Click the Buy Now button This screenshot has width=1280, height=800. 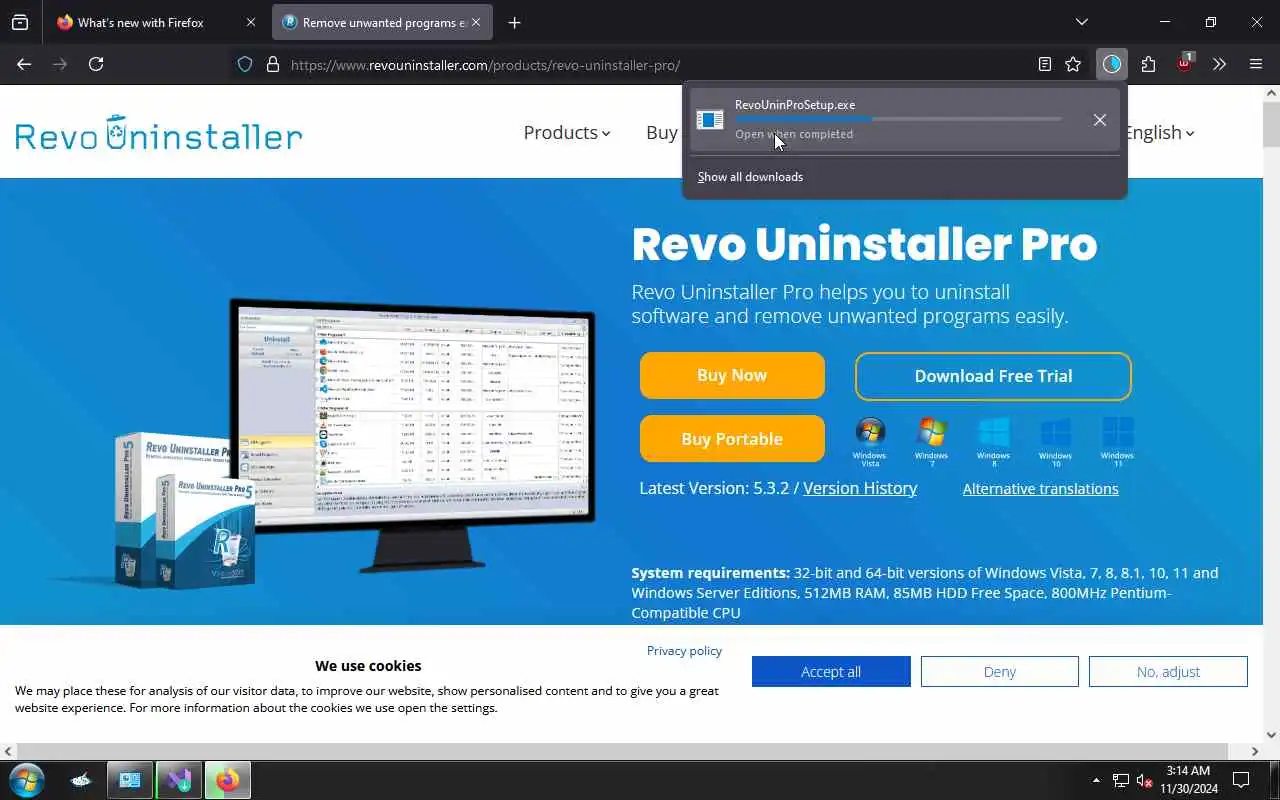click(732, 375)
